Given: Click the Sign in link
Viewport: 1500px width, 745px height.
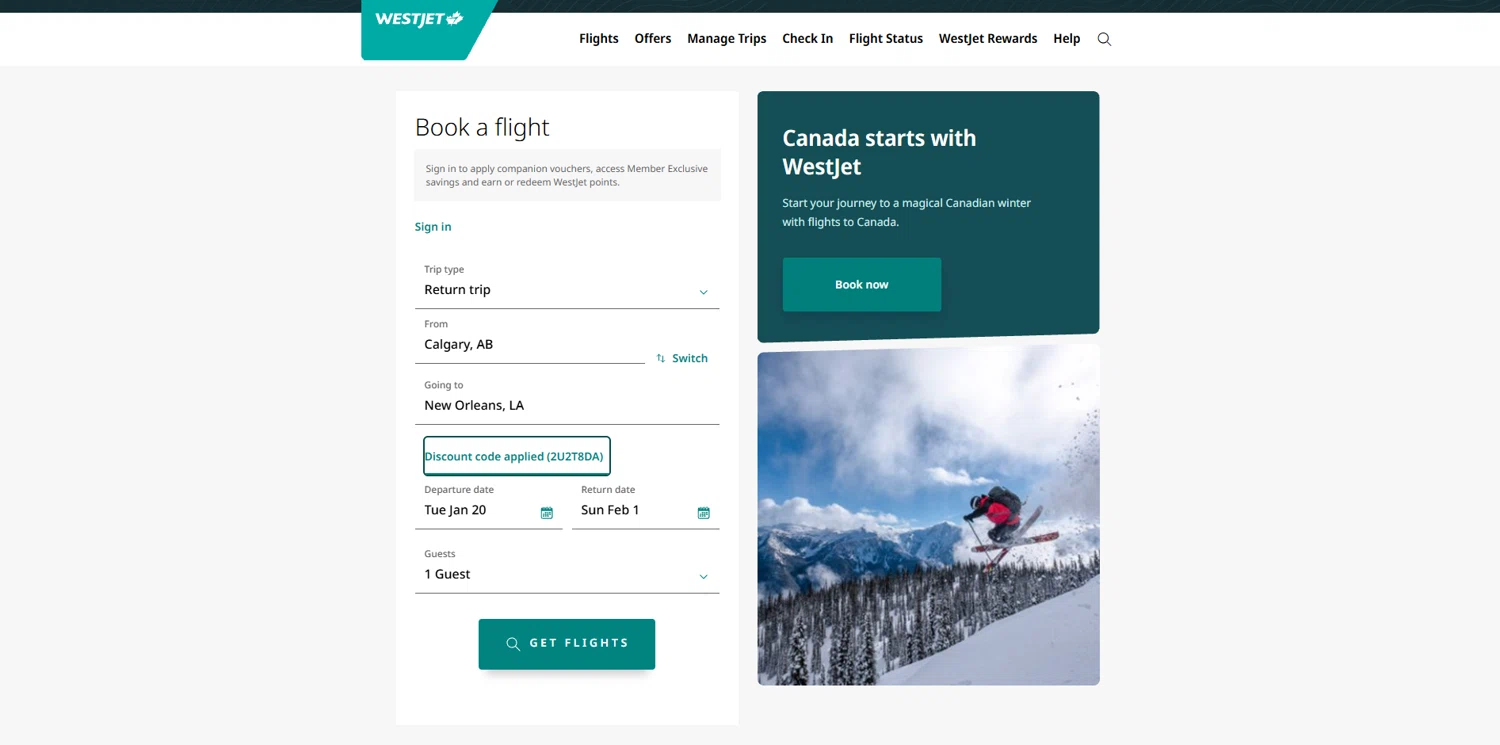Looking at the screenshot, I should [x=433, y=227].
